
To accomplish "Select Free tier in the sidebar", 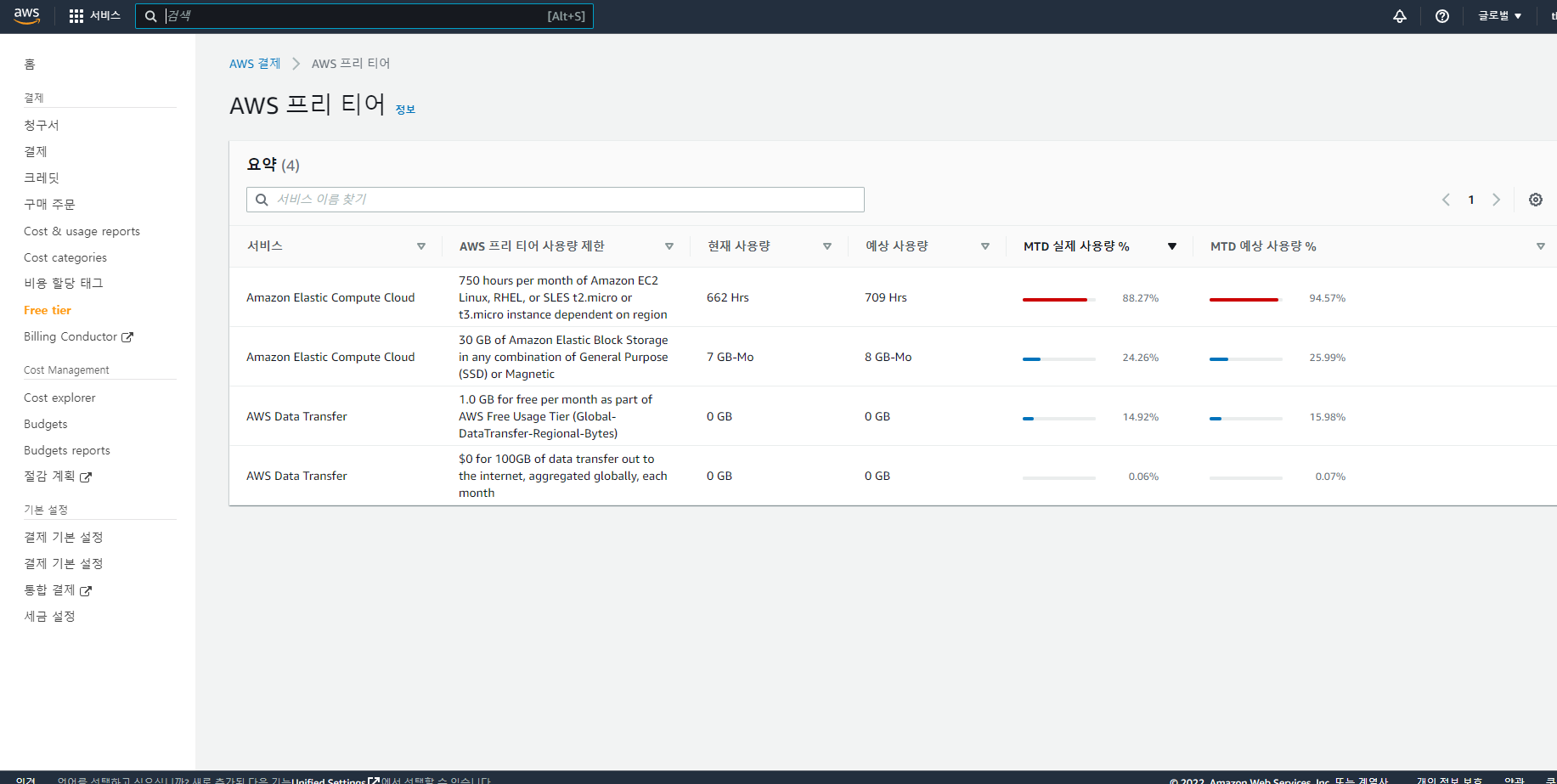I will pos(48,310).
